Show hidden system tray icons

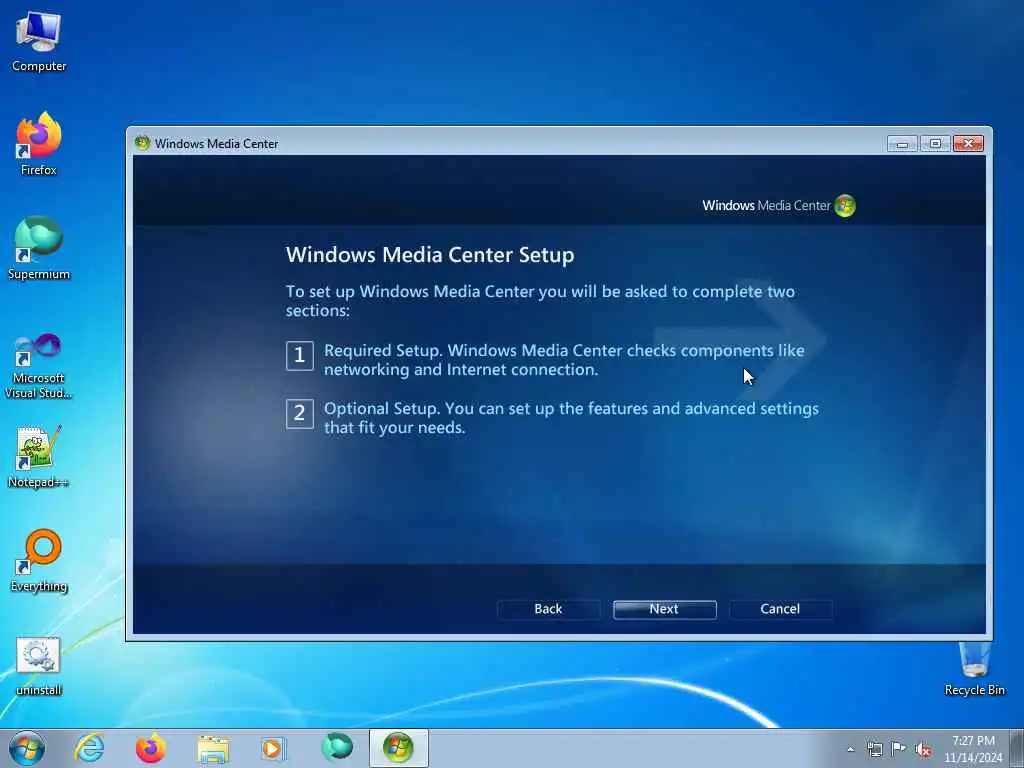(x=850, y=749)
